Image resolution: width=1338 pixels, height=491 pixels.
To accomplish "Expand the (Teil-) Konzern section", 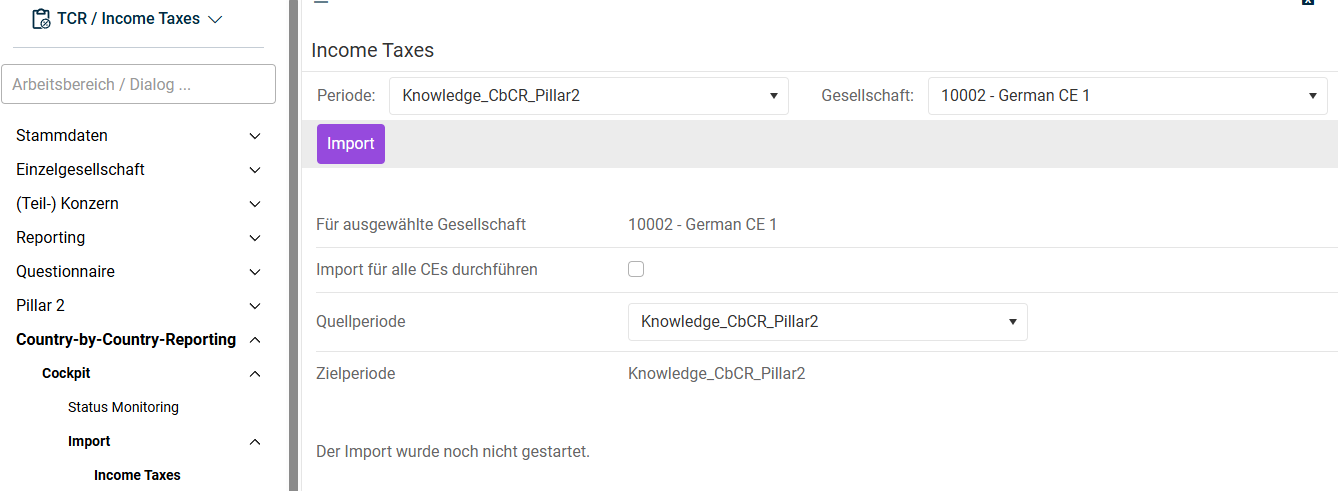I will [x=138, y=204].
